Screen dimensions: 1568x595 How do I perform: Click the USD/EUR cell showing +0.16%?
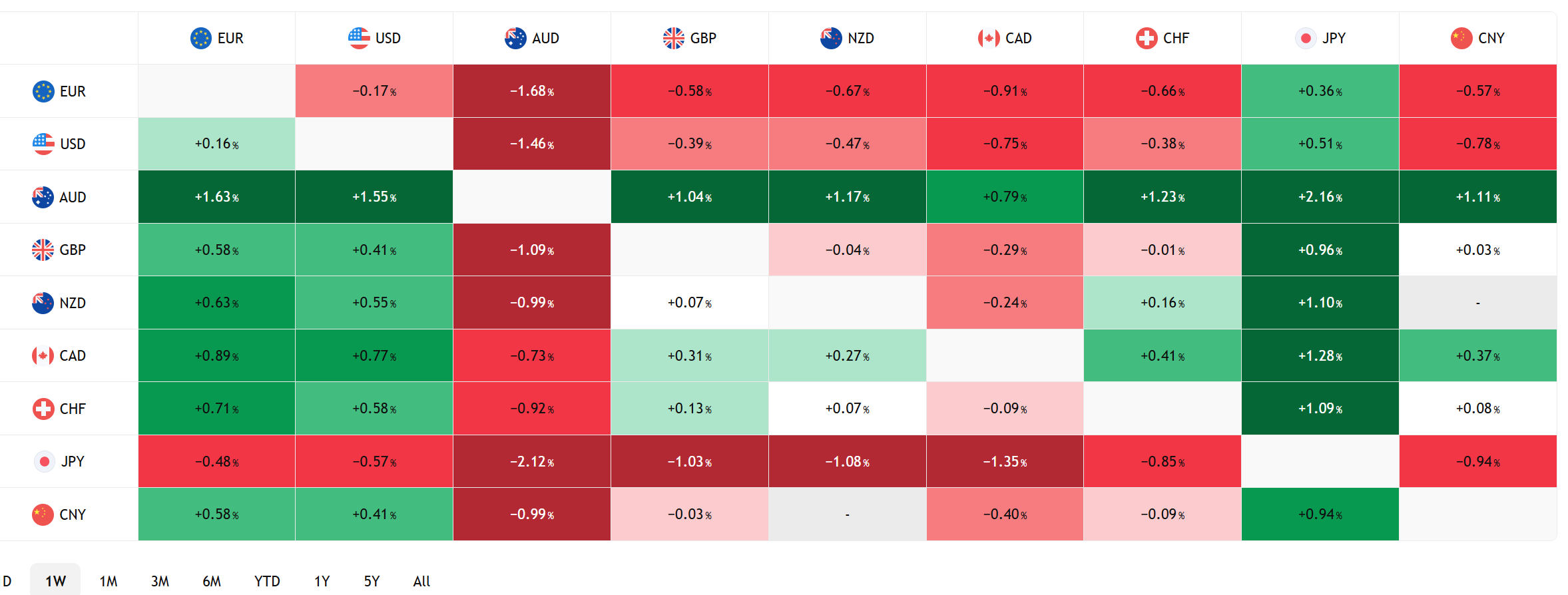point(216,144)
